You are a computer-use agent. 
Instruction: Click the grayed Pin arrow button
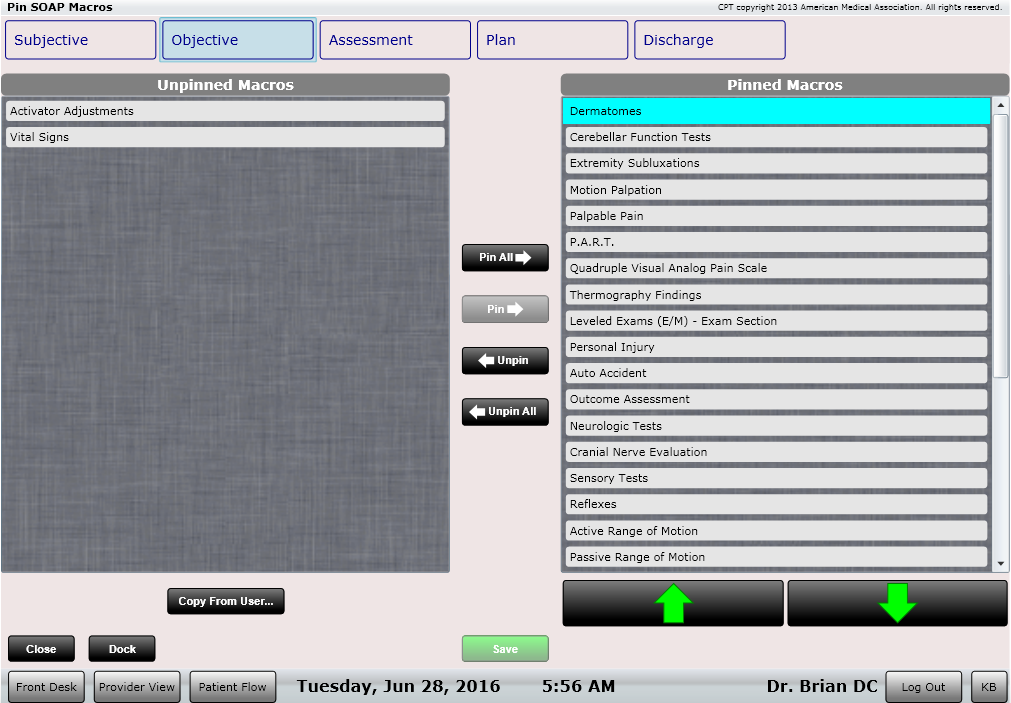pos(504,308)
